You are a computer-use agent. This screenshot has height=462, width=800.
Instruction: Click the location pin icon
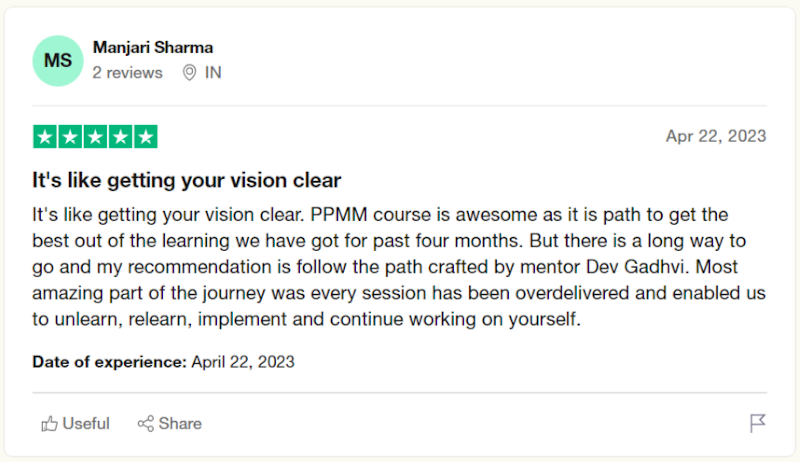click(189, 72)
